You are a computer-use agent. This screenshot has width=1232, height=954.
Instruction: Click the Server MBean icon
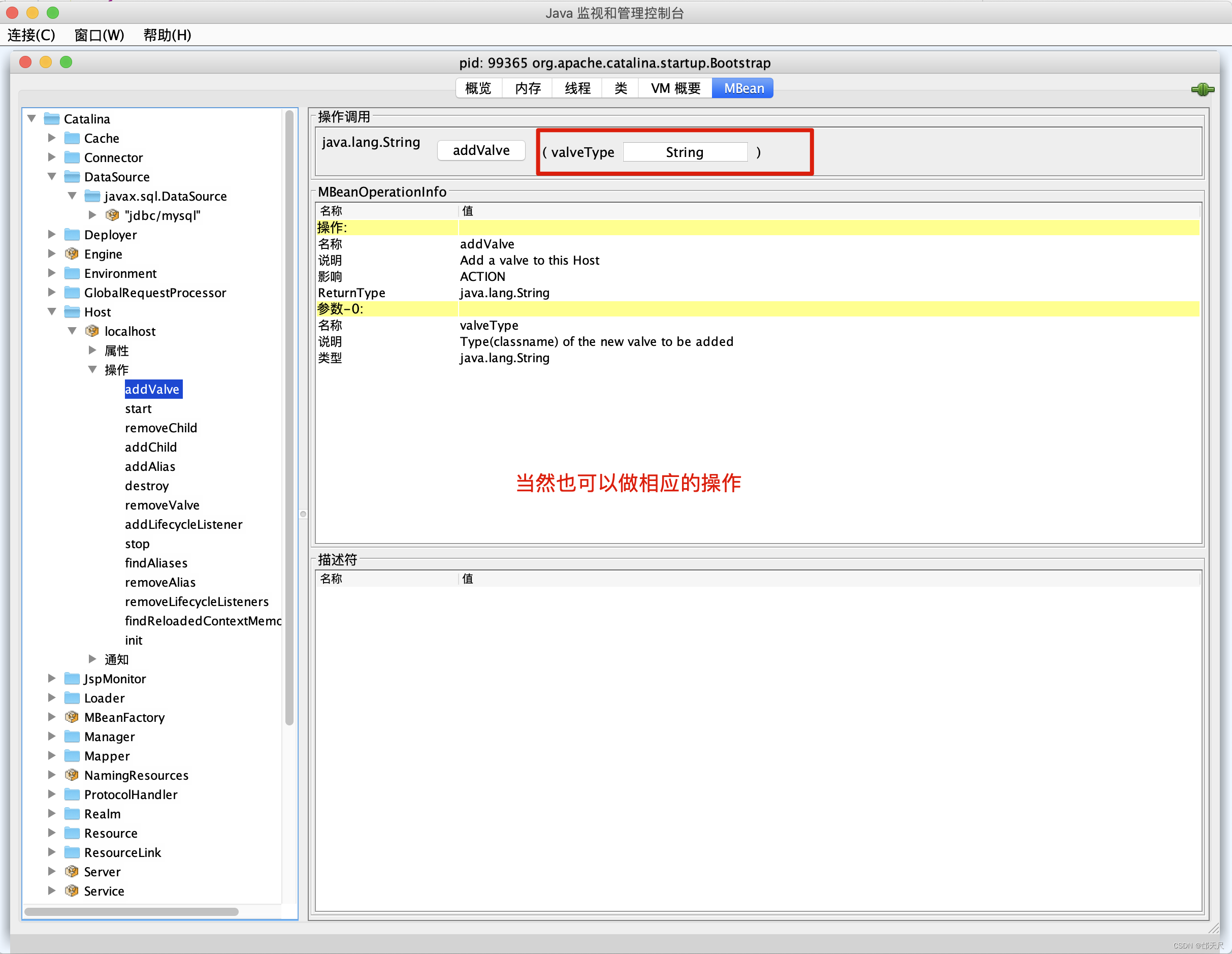point(72,871)
